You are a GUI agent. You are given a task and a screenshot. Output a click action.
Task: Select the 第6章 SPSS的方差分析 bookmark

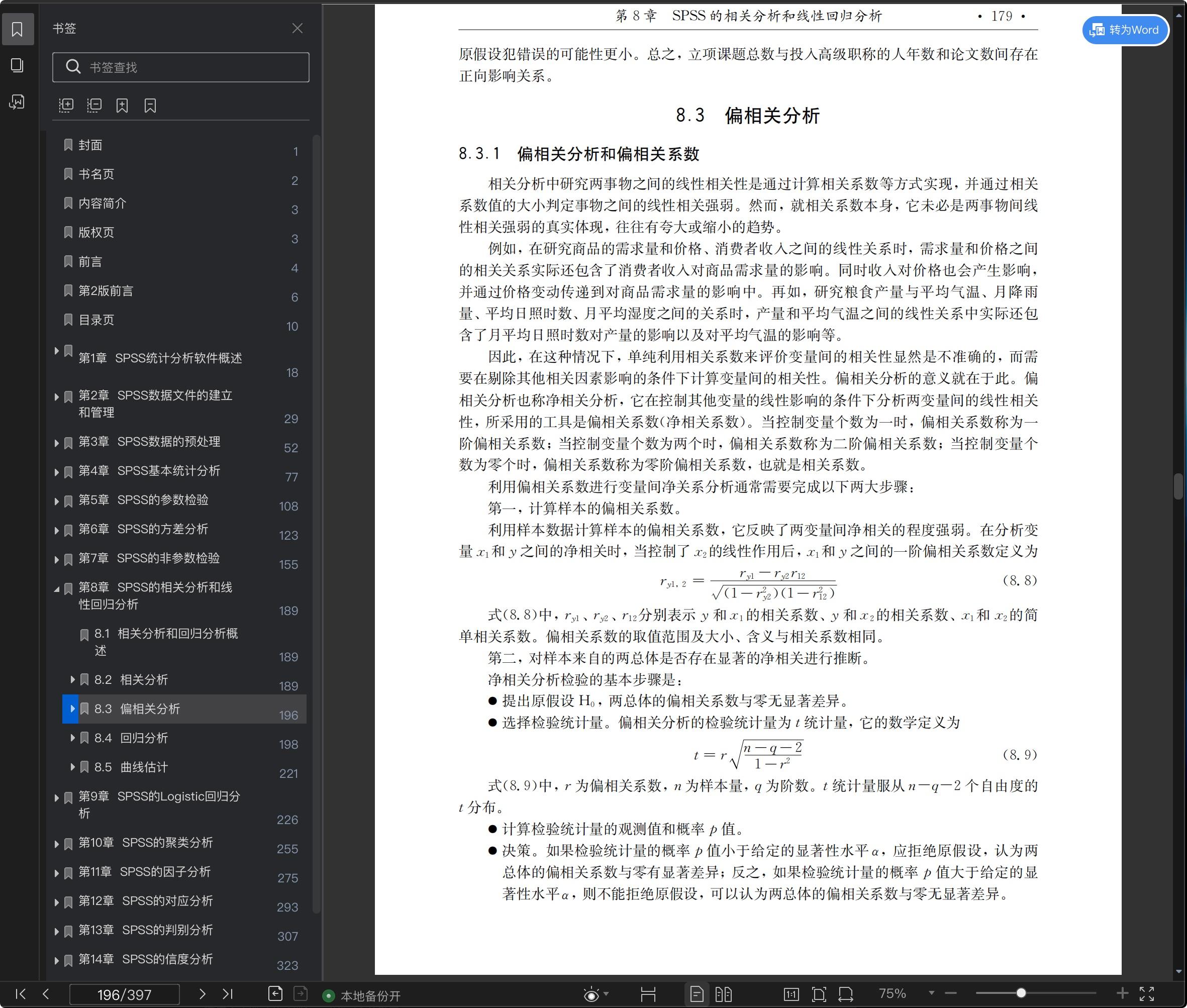[x=143, y=529]
